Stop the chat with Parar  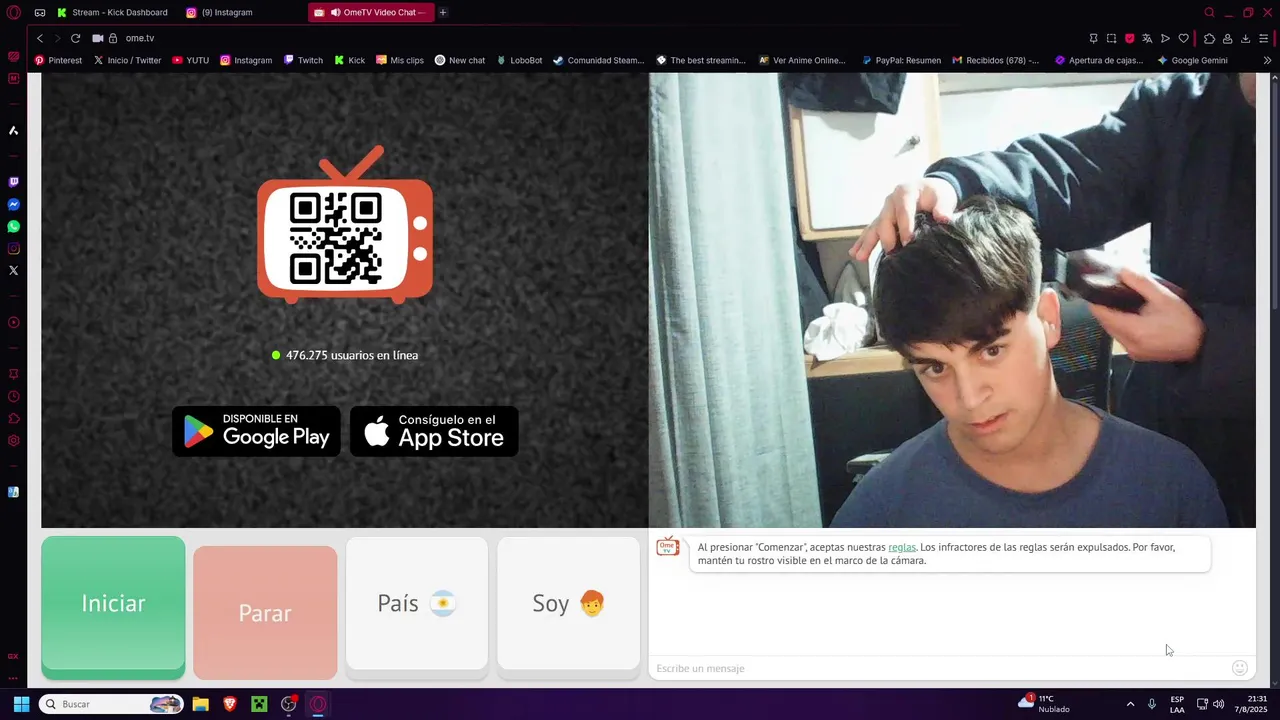coord(265,612)
